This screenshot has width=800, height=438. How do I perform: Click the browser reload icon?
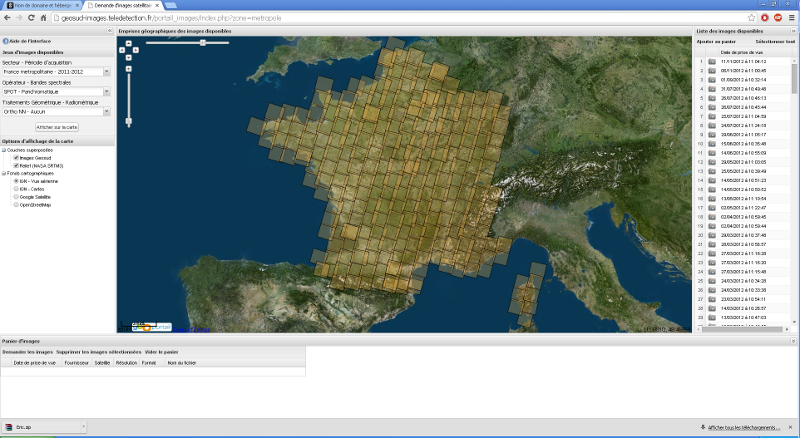click(x=33, y=18)
